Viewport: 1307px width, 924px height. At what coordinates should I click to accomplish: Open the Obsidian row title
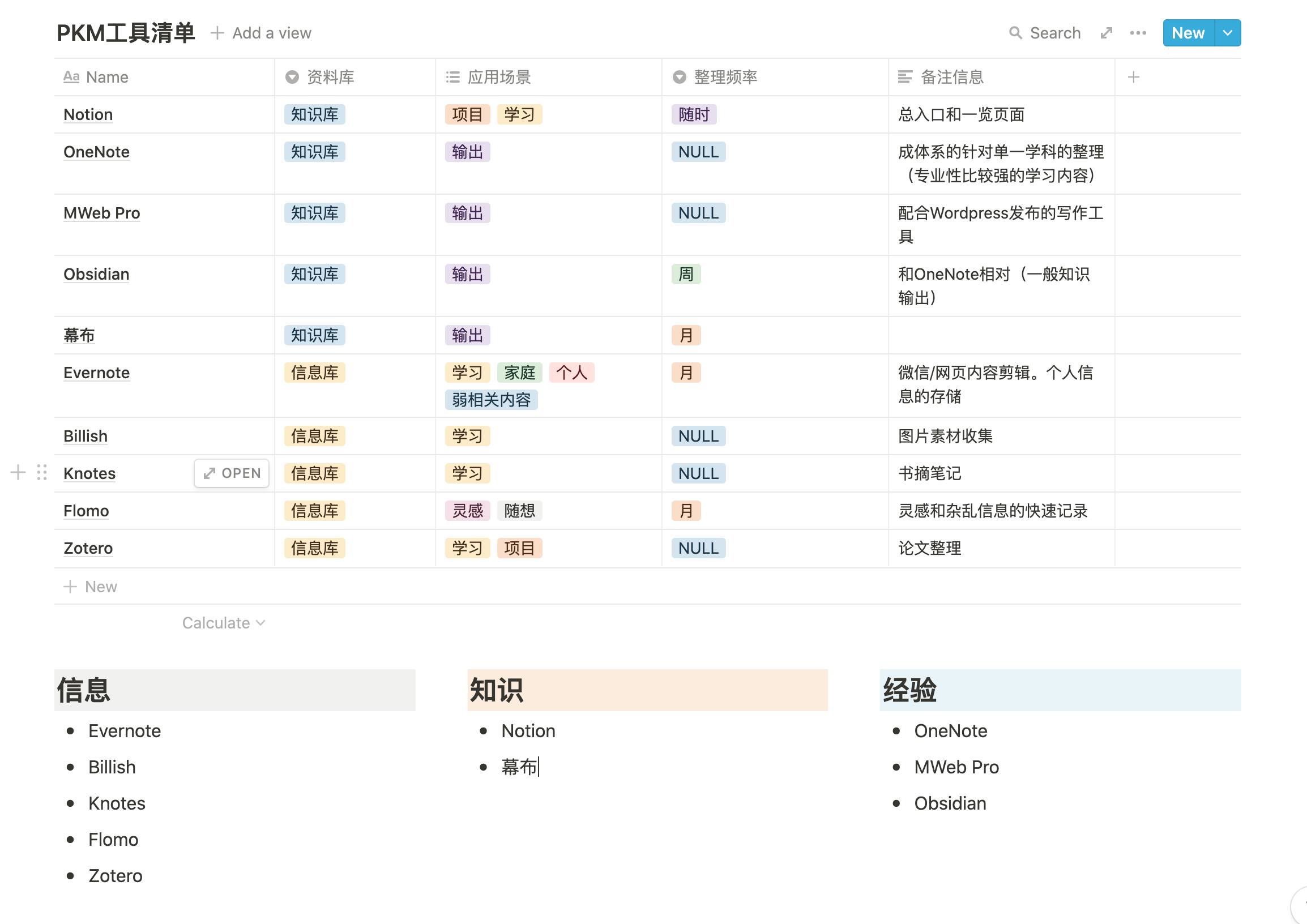[97, 274]
